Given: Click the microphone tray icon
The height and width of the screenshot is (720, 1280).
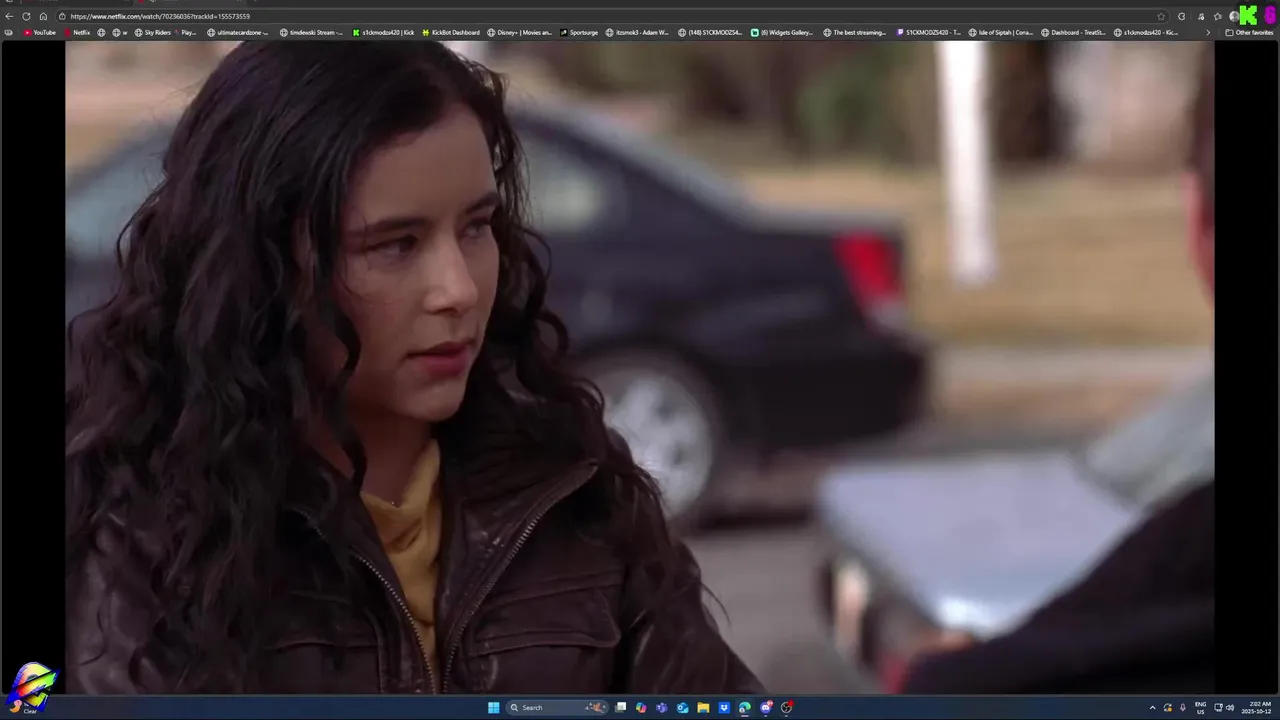Looking at the screenshot, I should (x=1182, y=707).
